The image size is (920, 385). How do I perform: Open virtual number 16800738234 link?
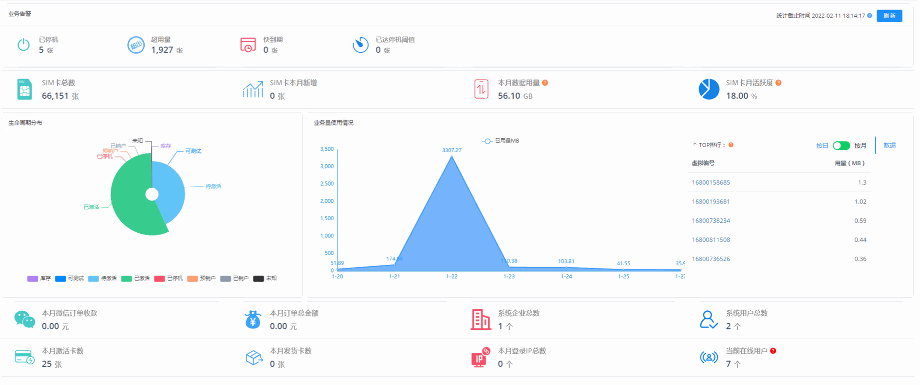point(711,221)
